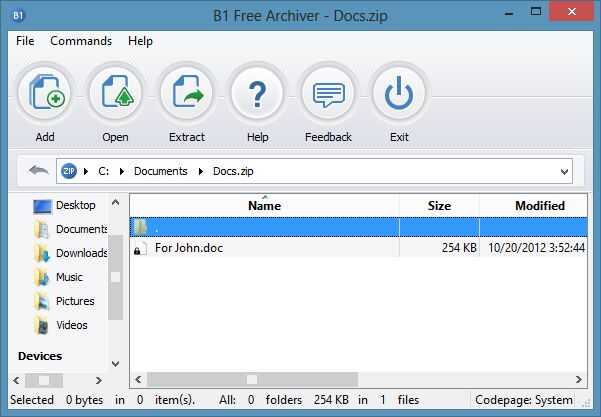This screenshot has height=417, width=601.
Task: Open the Commands menu
Action: click(81, 41)
